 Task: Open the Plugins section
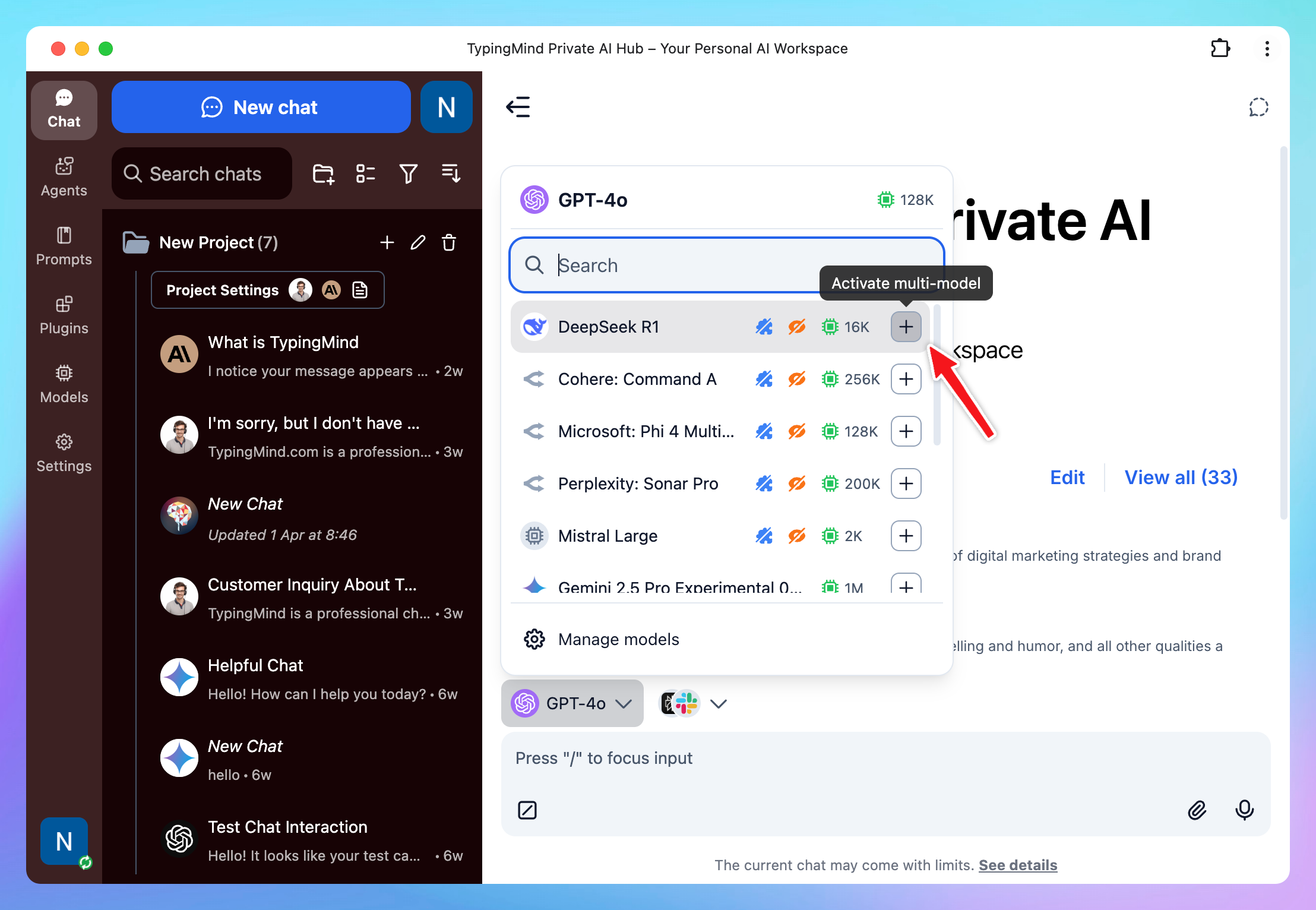click(x=64, y=315)
